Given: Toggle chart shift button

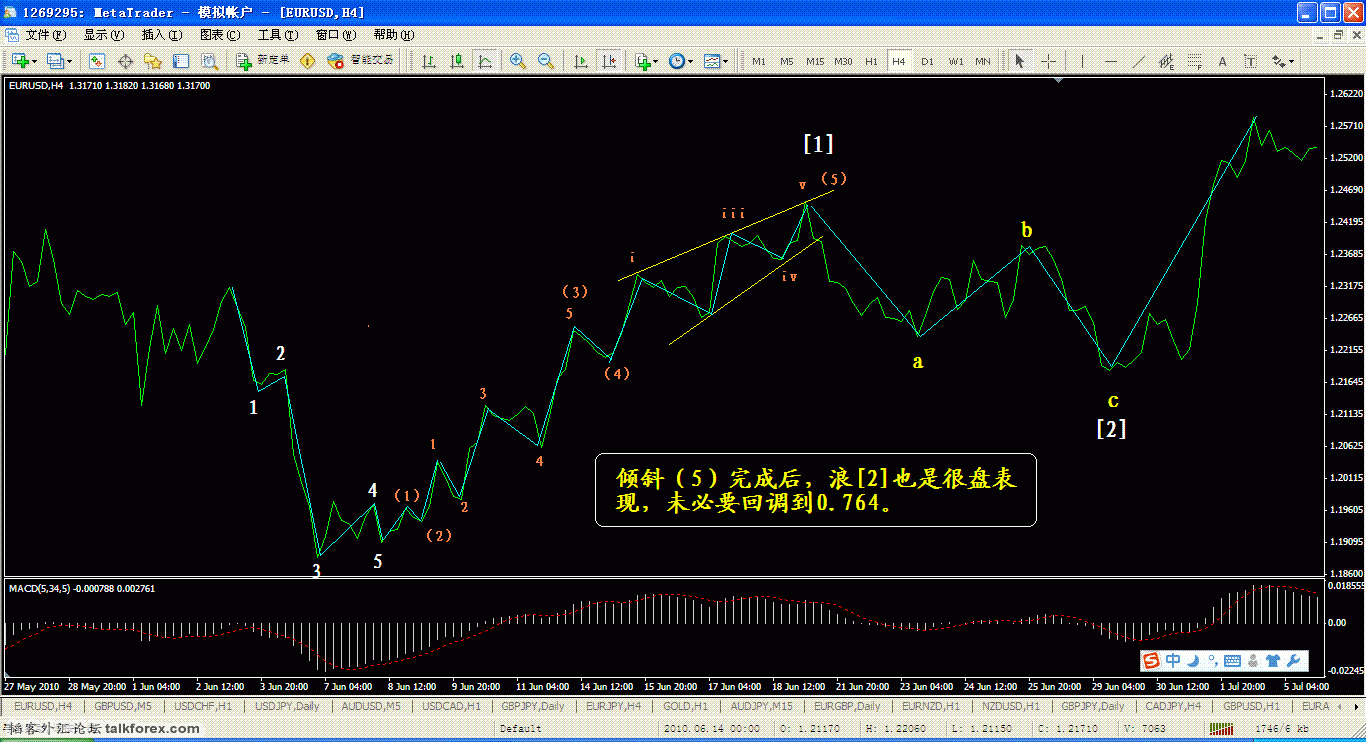Looking at the screenshot, I should [x=608, y=61].
